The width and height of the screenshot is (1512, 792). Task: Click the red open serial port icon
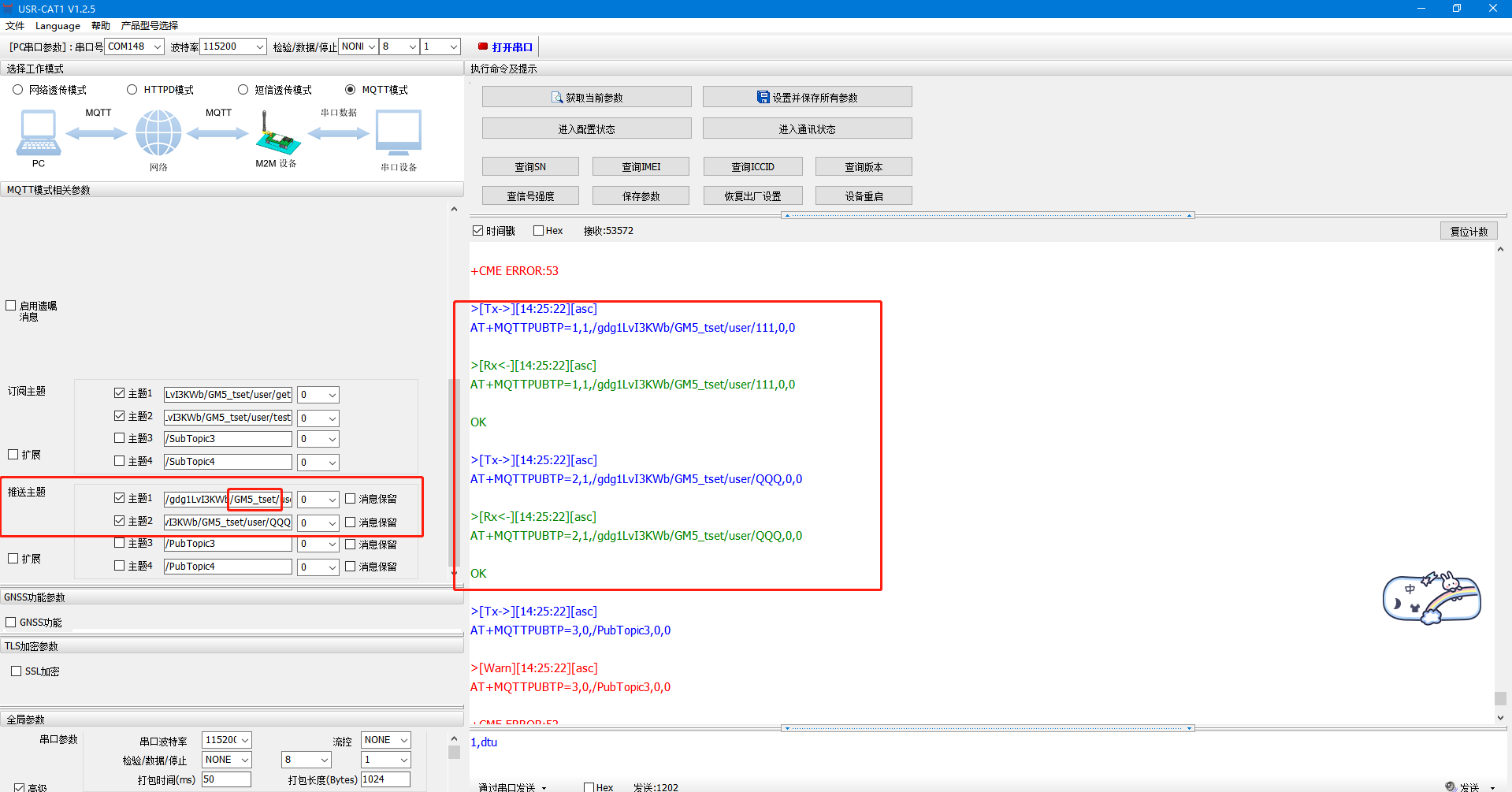pyautogui.click(x=483, y=46)
